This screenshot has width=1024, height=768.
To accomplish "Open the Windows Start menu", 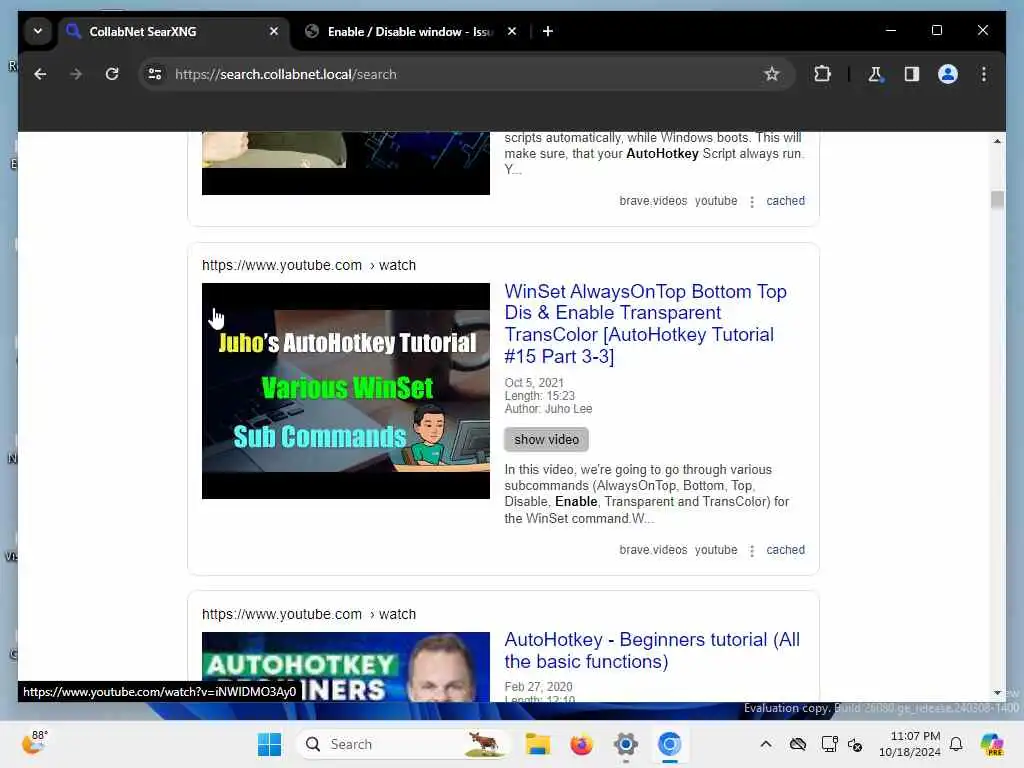I will (269, 744).
